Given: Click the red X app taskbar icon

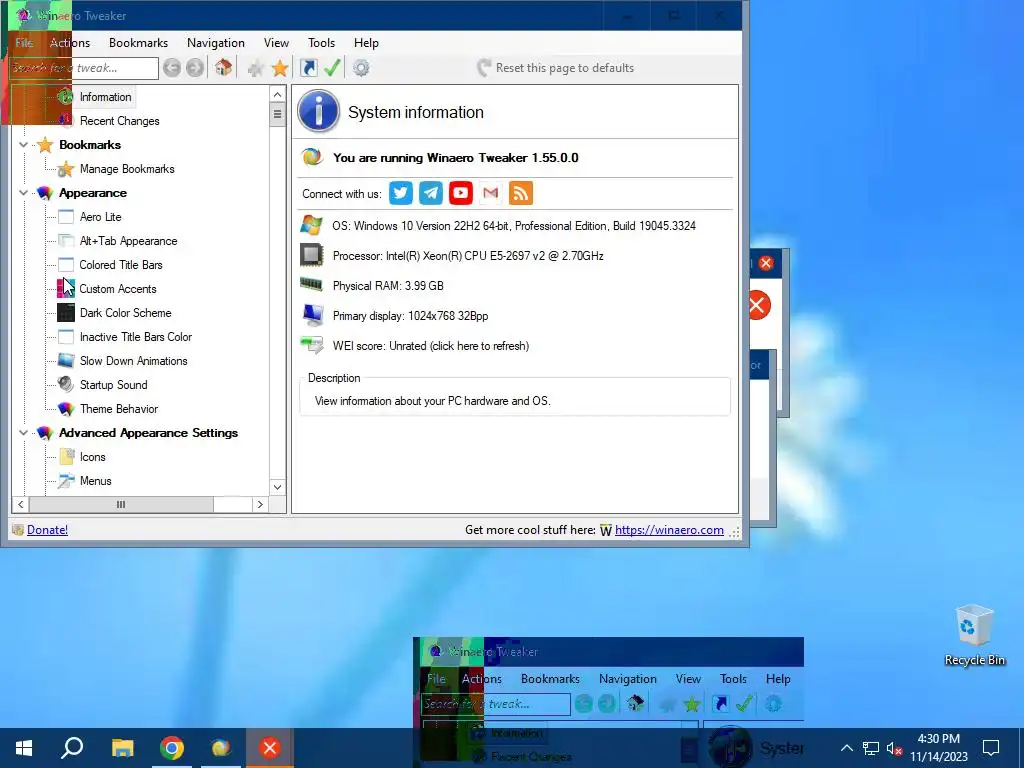Looking at the screenshot, I should point(270,748).
